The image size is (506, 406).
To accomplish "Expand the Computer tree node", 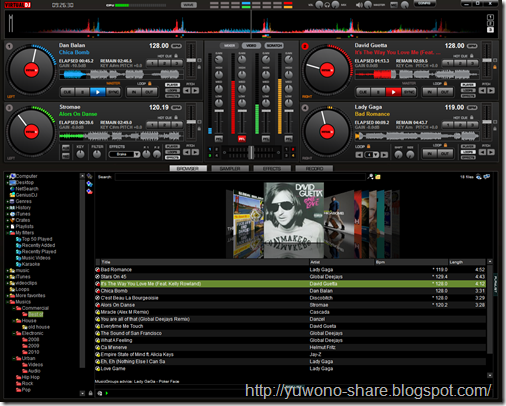I will pos(7,176).
